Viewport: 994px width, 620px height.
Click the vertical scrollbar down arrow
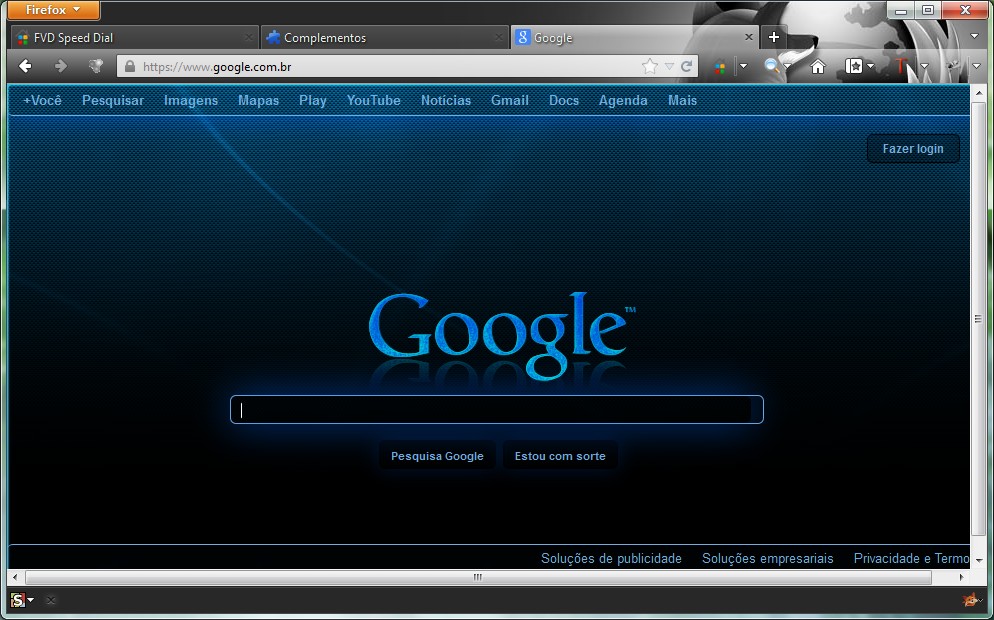coord(978,560)
